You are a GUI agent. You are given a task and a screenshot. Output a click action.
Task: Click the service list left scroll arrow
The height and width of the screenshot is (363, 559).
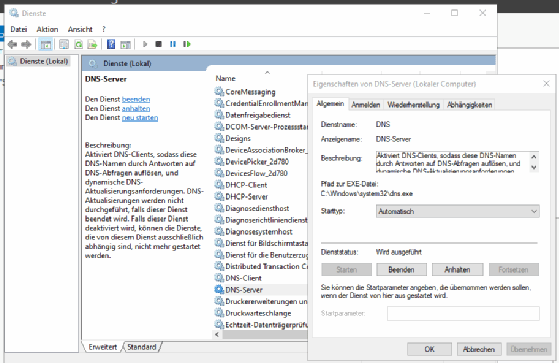tap(217, 334)
